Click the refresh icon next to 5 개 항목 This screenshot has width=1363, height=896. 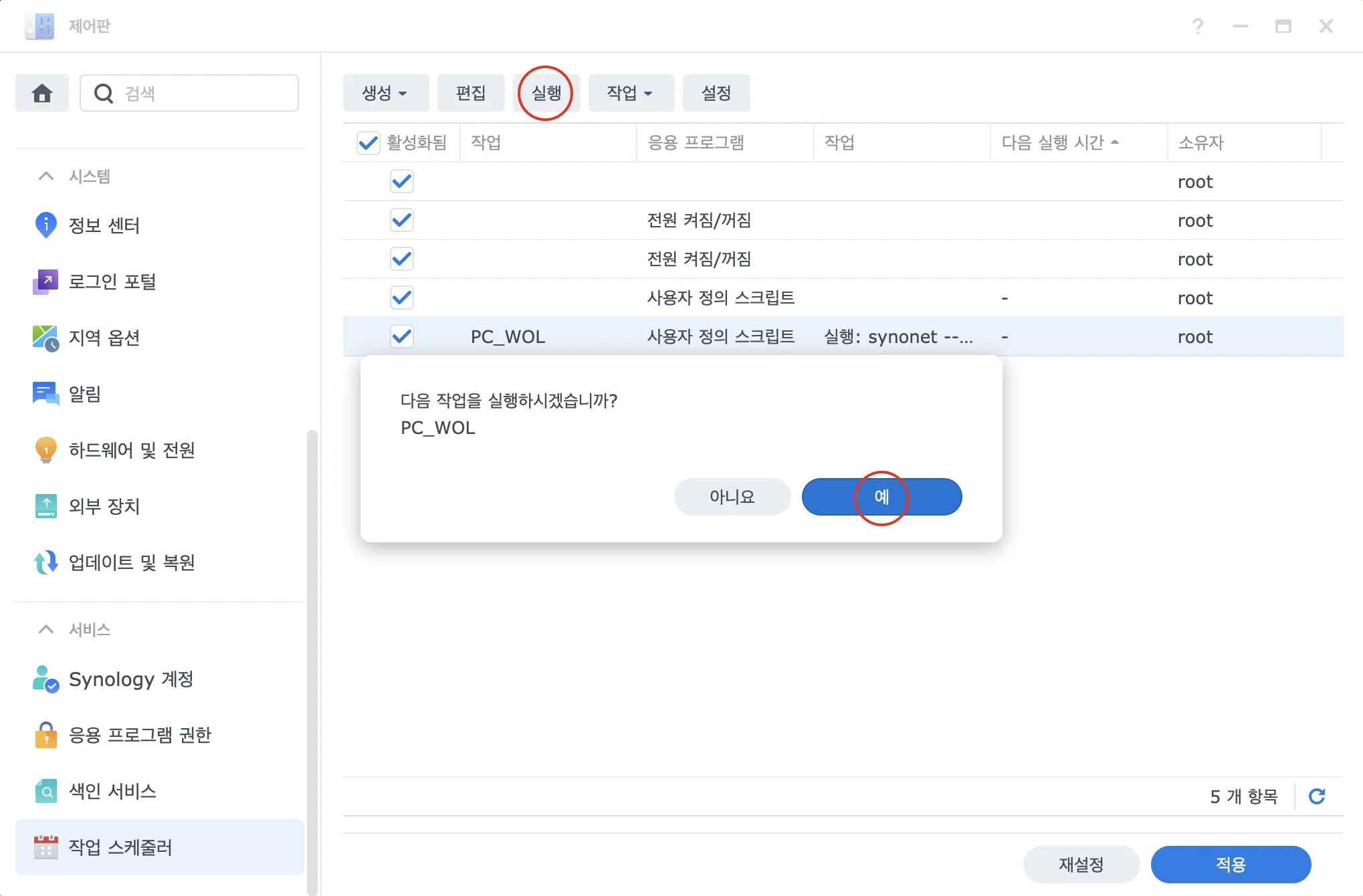tap(1317, 796)
